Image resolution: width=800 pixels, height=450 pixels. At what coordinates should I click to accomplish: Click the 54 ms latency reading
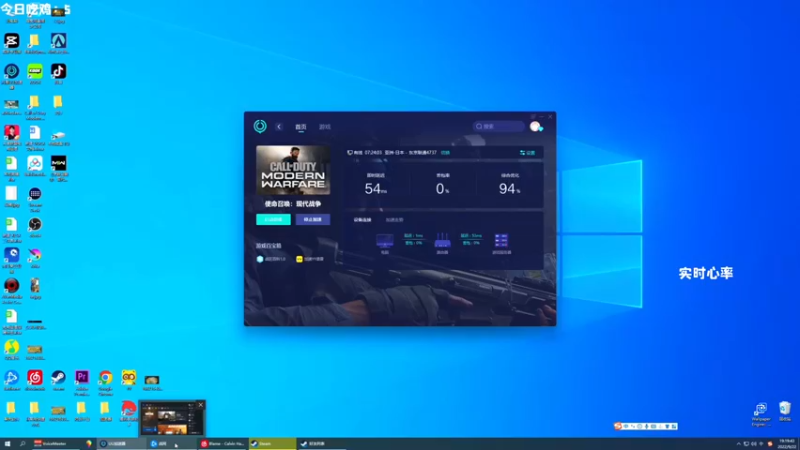[x=376, y=189]
